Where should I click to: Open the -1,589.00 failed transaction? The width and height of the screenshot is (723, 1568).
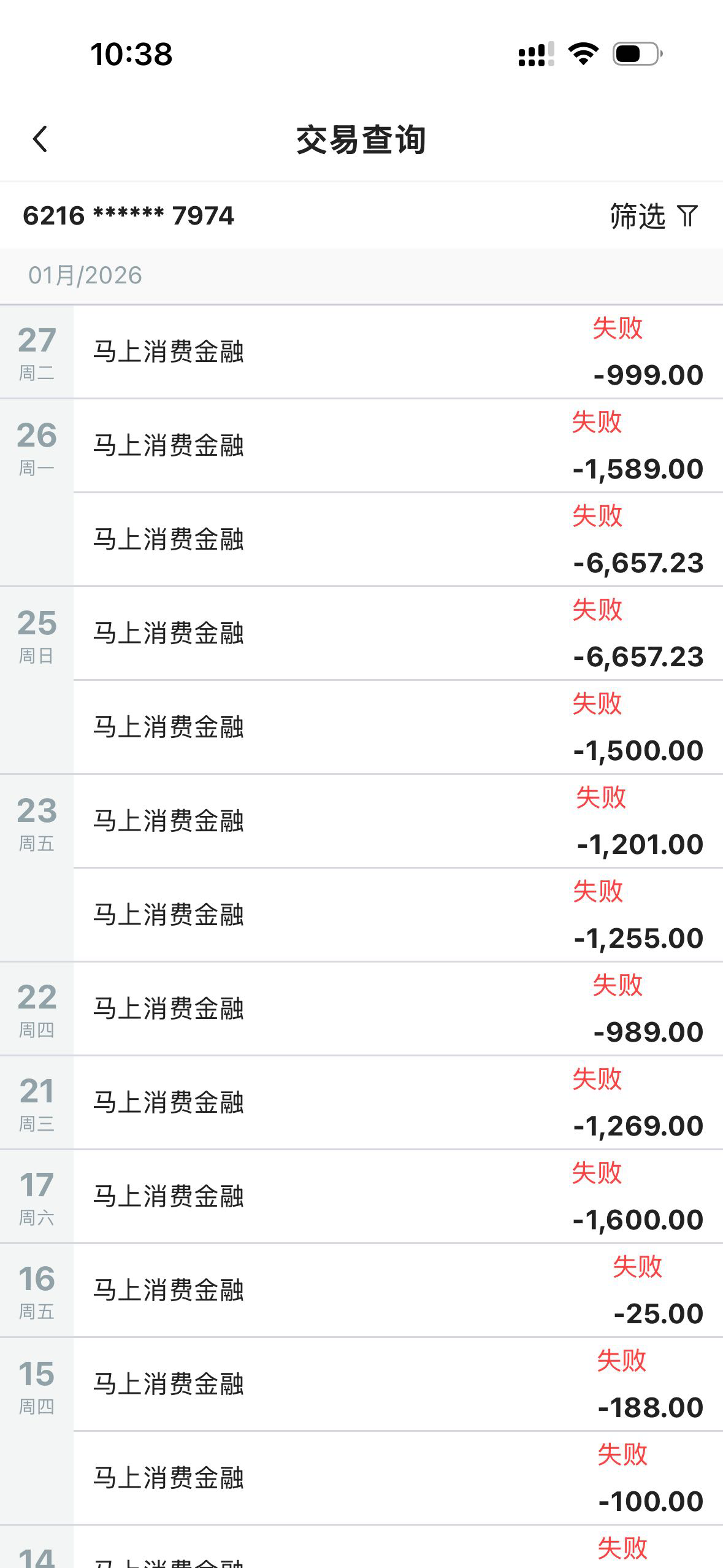(x=397, y=446)
